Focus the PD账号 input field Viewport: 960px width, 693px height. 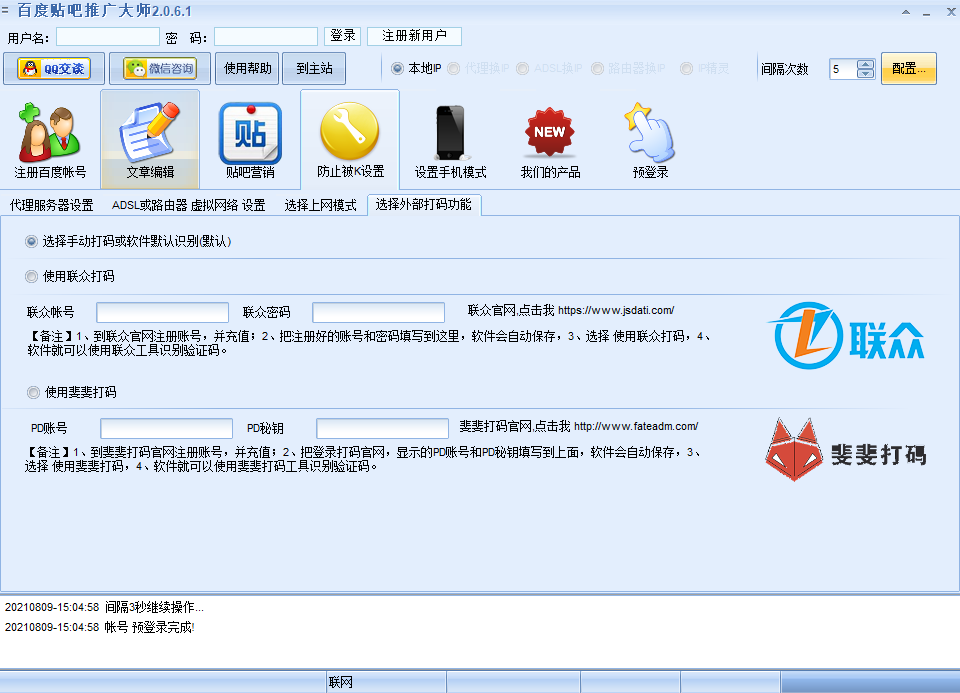(167, 428)
